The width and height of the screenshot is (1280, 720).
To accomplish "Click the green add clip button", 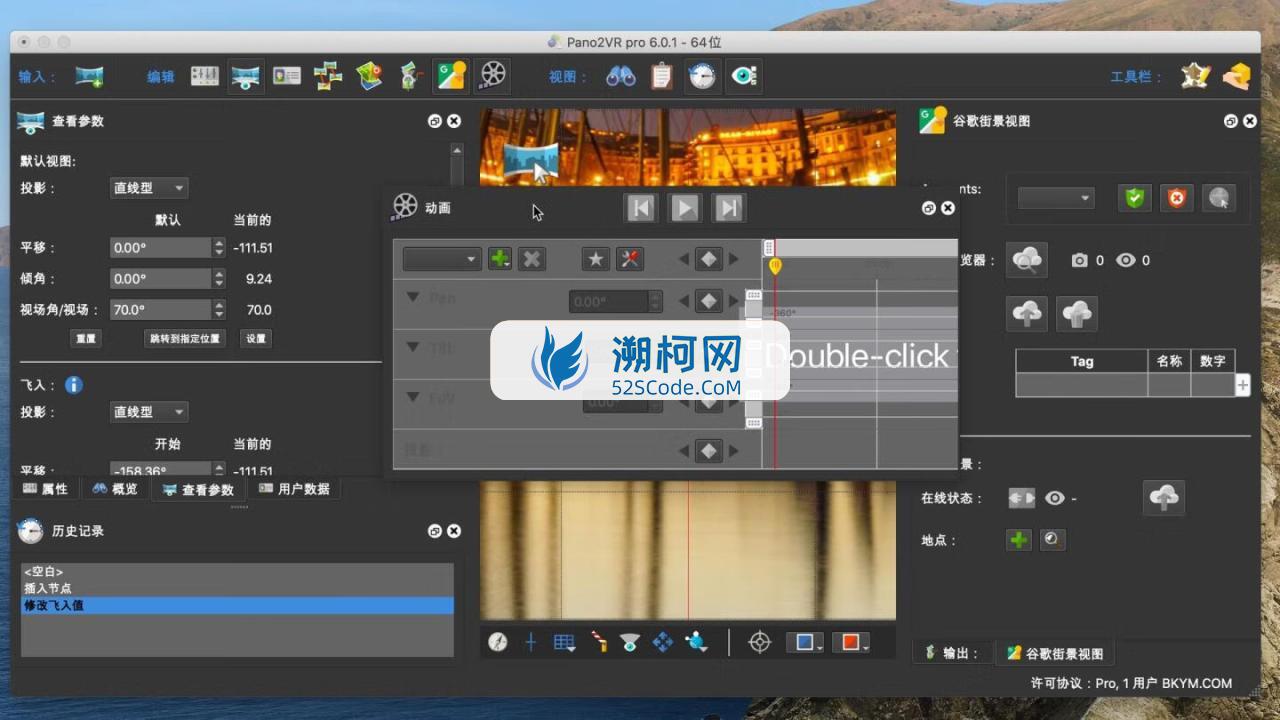I will [500, 259].
